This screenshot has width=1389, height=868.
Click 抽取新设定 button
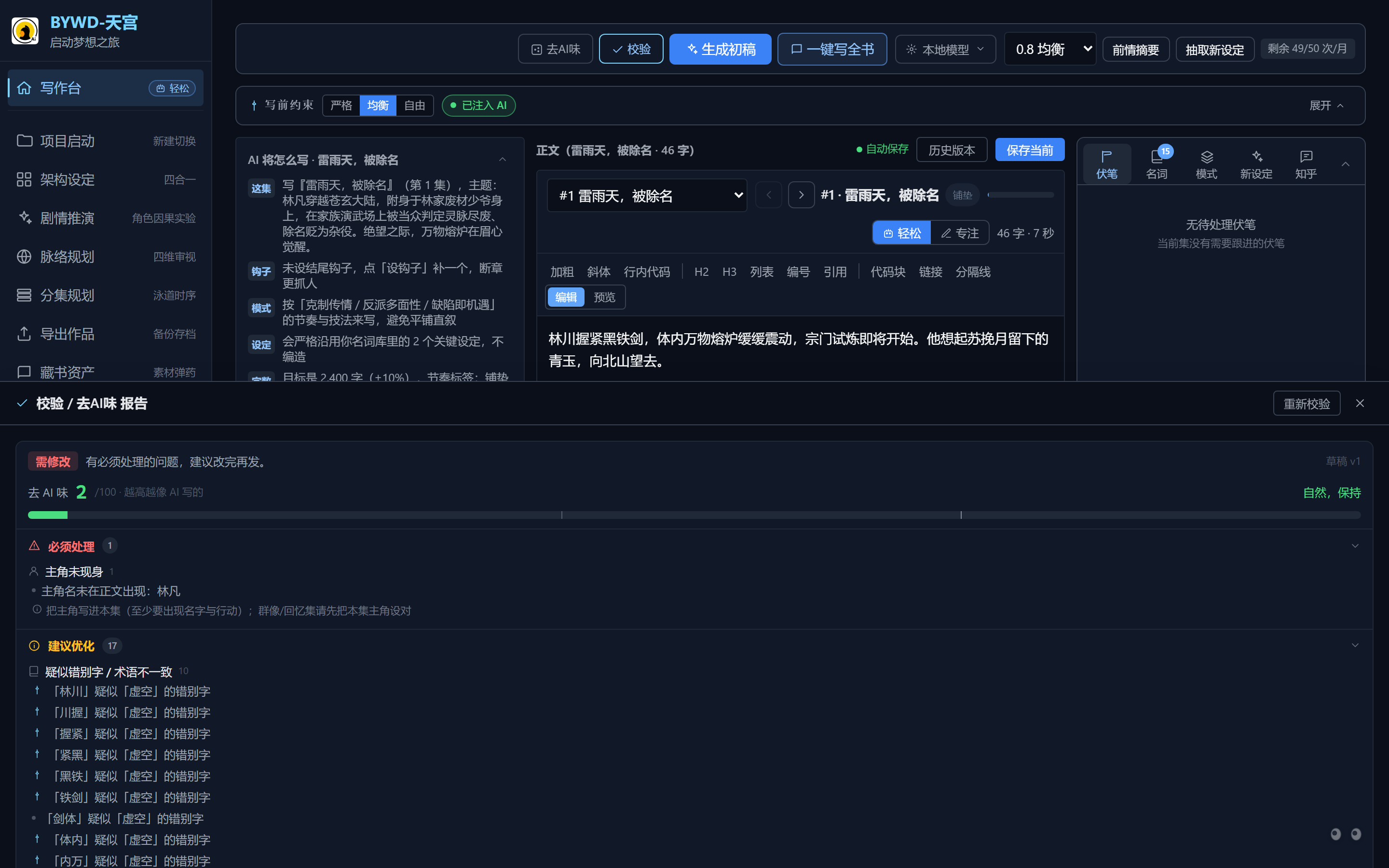point(1214,50)
